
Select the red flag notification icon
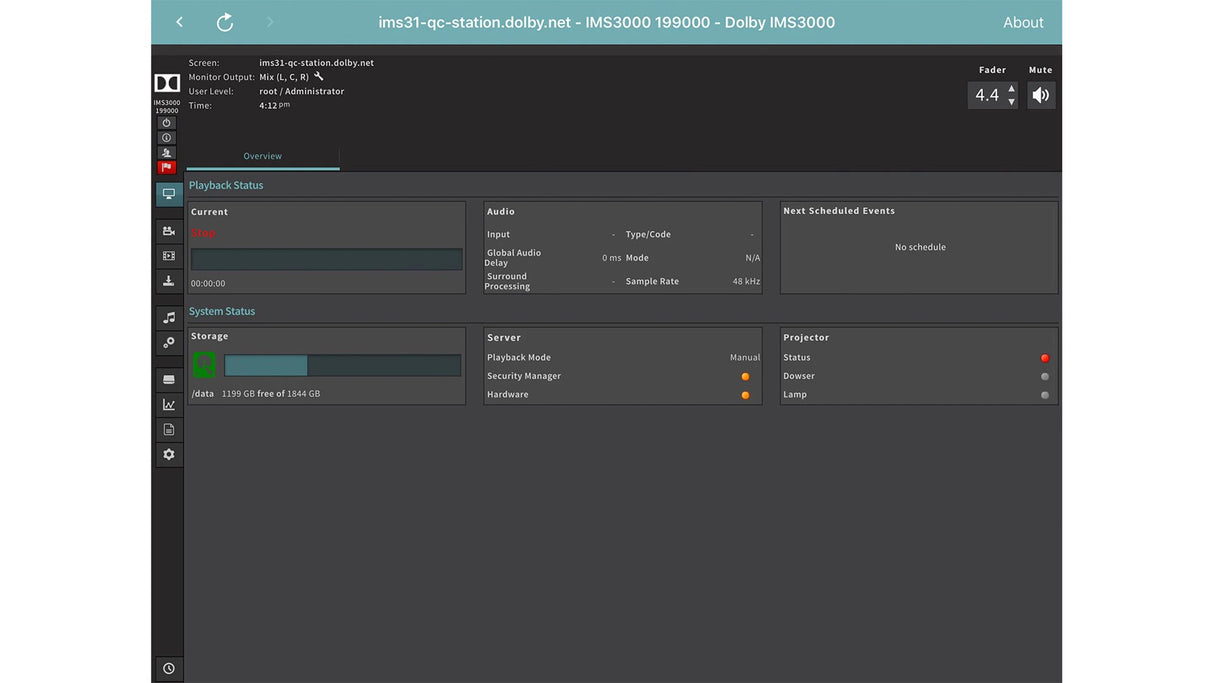[167, 166]
